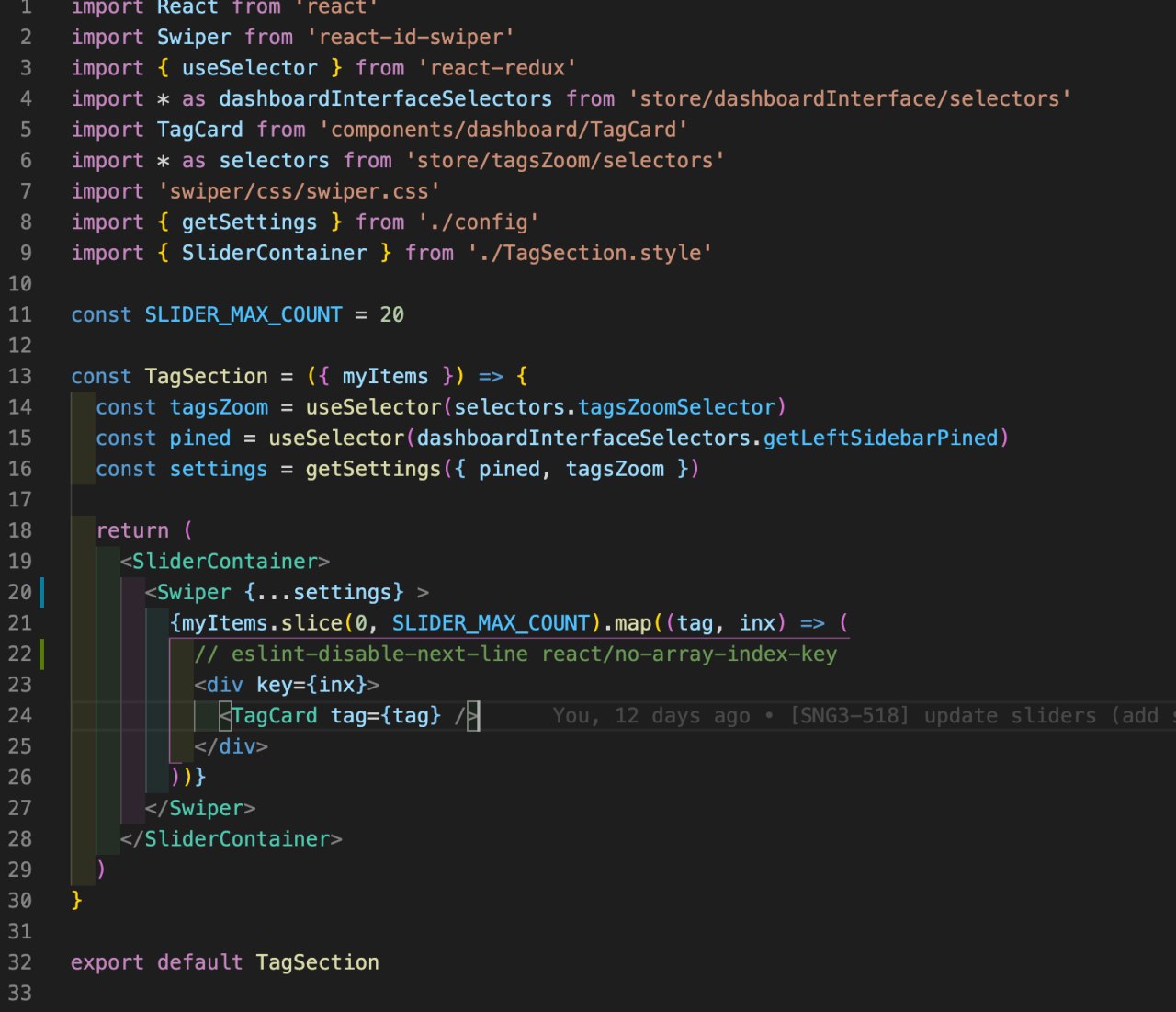Image resolution: width=1176 pixels, height=1012 pixels.
Task: Click SliderContainer in the line 9 import
Action: click(274, 253)
